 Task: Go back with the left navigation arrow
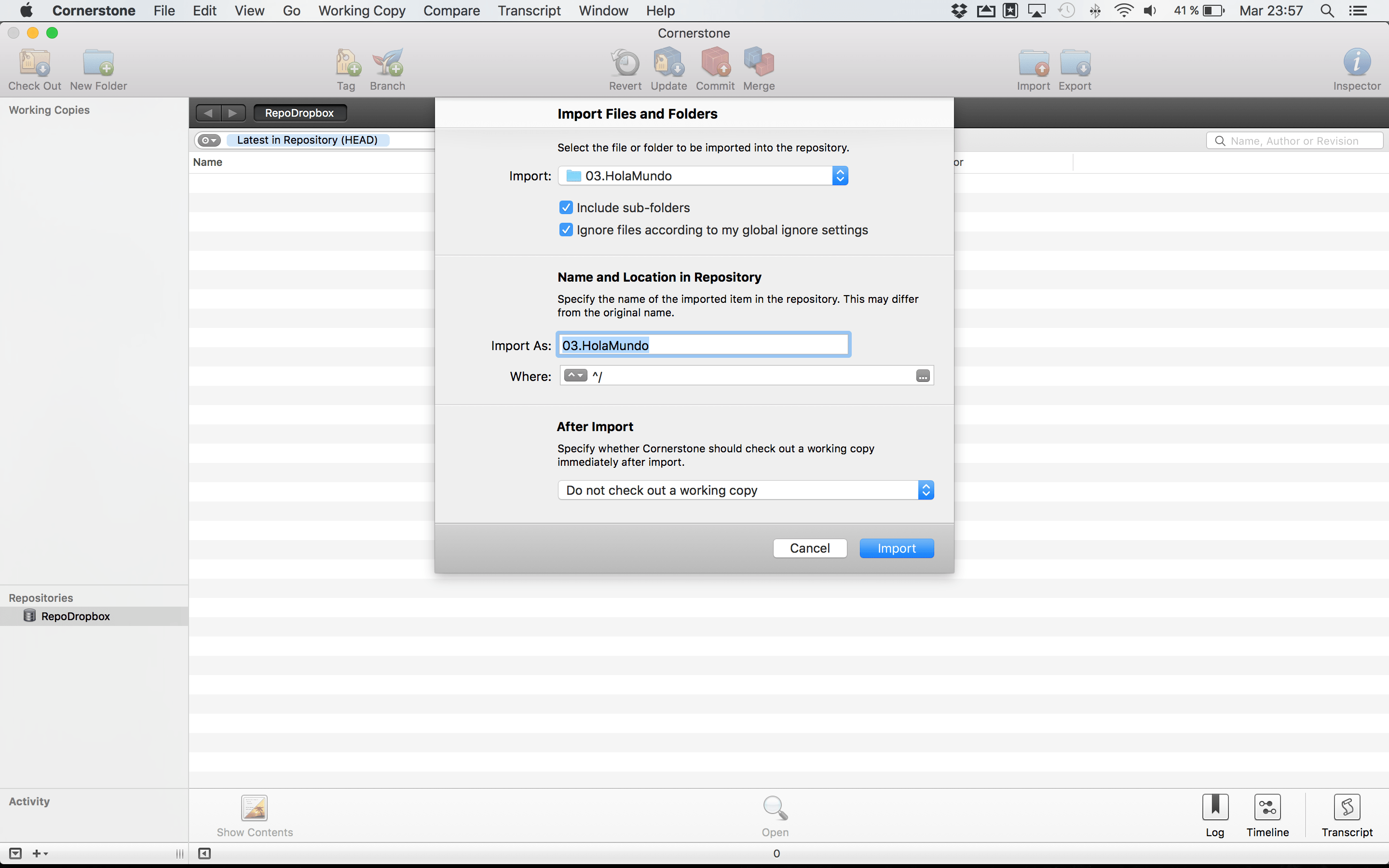(x=208, y=113)
